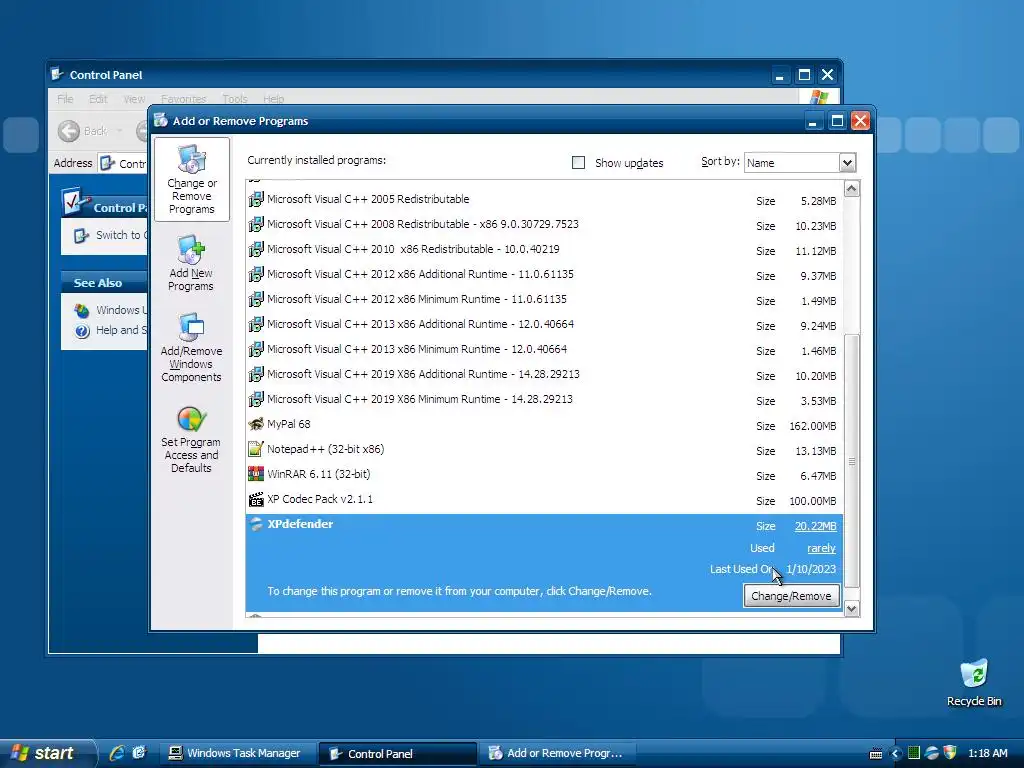1024x768 pixels.
Task: Click the security shield tray icon
Action: 950,753
